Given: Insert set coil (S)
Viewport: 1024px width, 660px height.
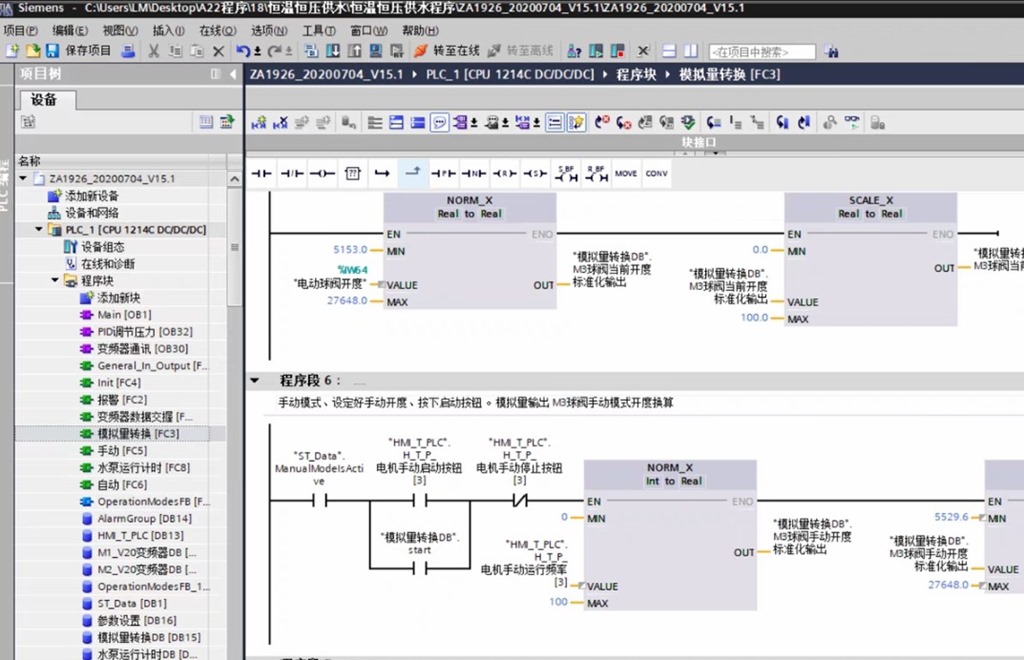Looking at the screenshot, I should click(534, 174).
